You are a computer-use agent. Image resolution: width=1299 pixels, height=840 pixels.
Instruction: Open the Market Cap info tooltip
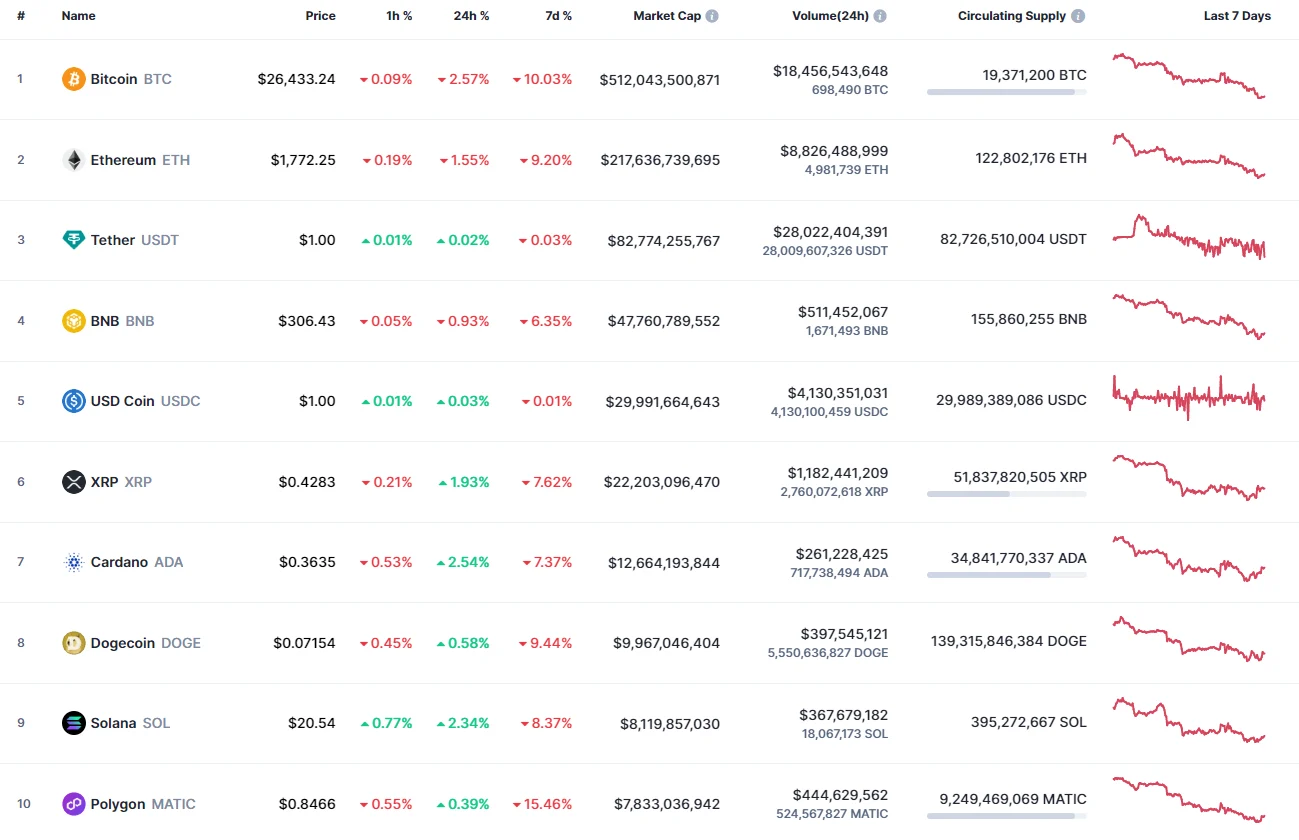[x=712, y=15]
